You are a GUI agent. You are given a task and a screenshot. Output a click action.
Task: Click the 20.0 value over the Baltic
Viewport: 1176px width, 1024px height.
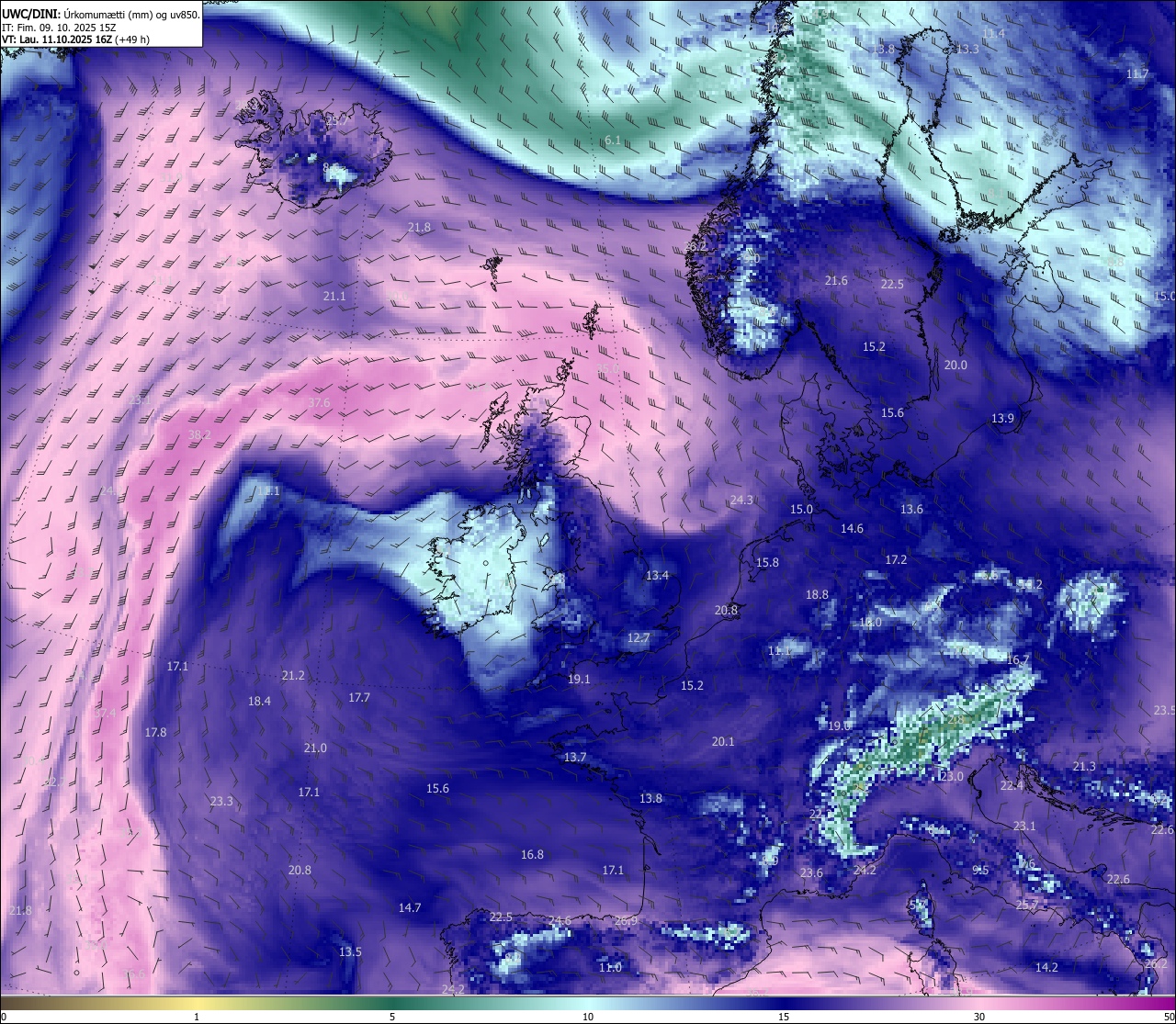click(955, 365)
